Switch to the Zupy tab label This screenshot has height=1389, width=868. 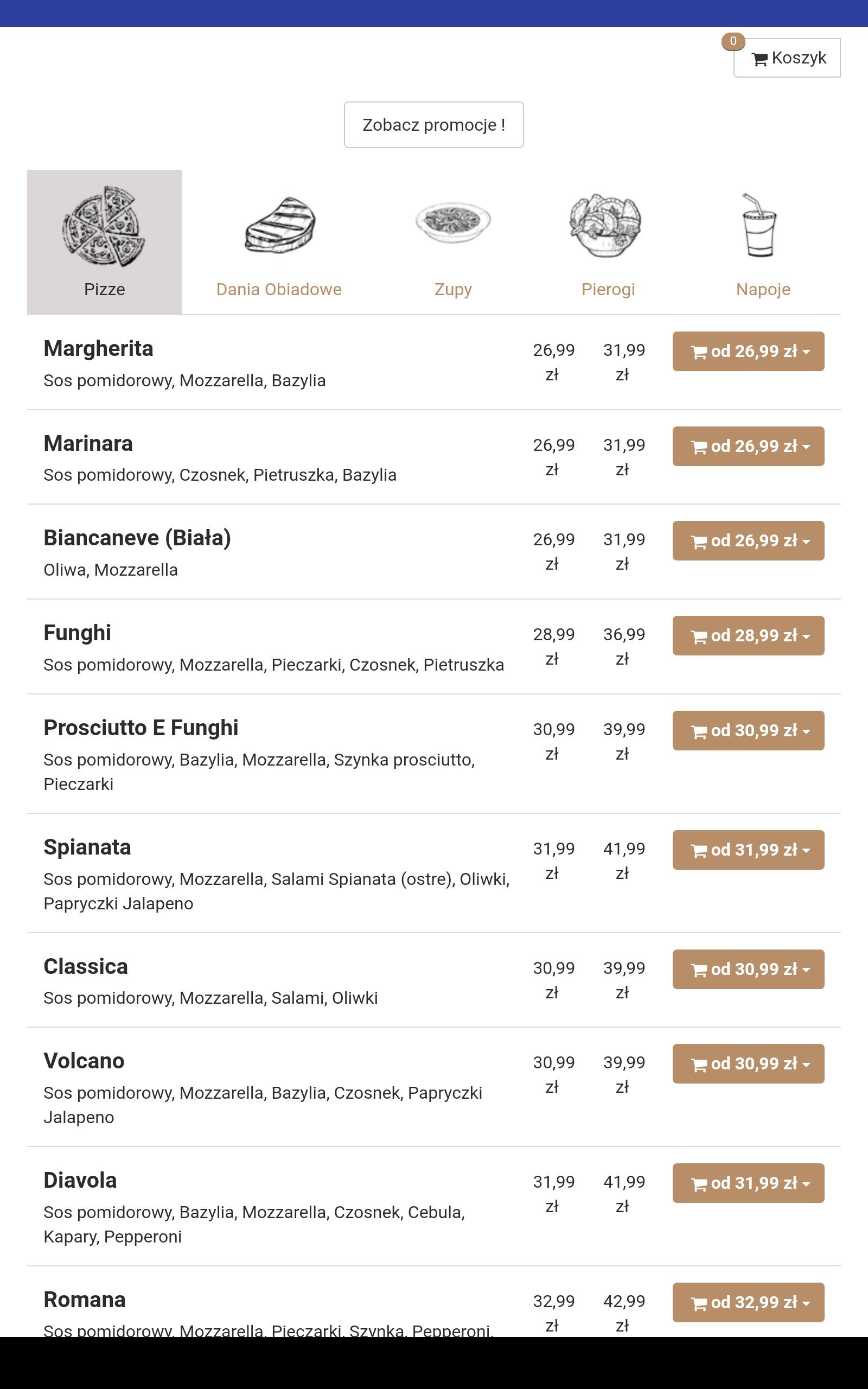point(453,289)
